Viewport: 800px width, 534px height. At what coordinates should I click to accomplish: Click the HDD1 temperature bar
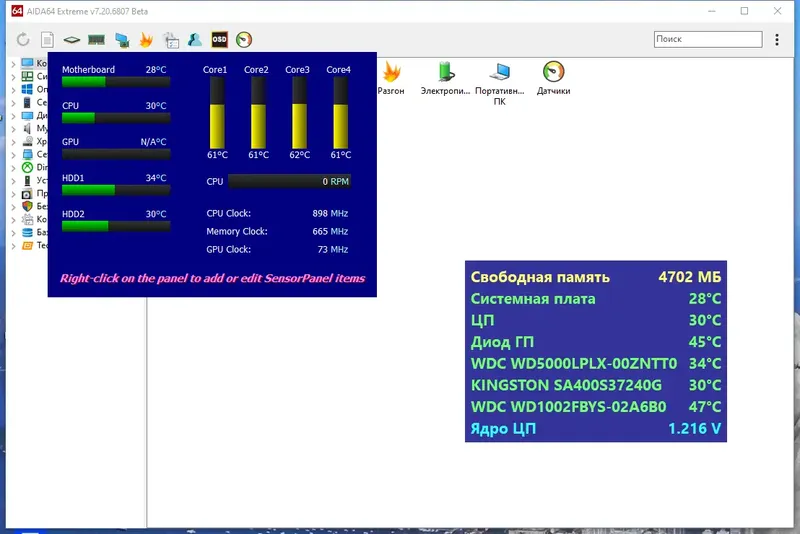(x=116, y=190)
